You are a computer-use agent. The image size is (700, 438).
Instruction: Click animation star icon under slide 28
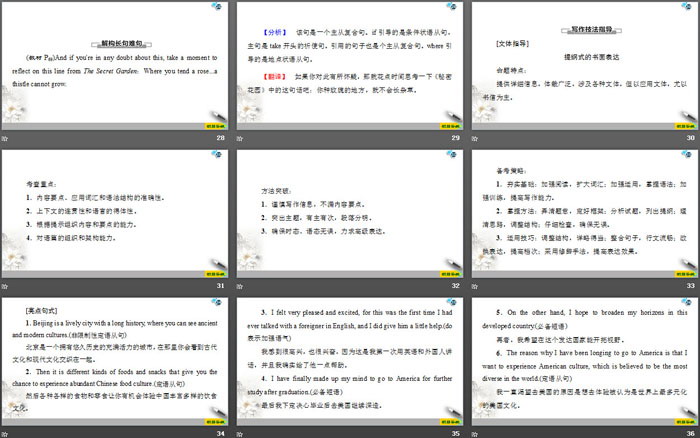click(x=4, y=138)
